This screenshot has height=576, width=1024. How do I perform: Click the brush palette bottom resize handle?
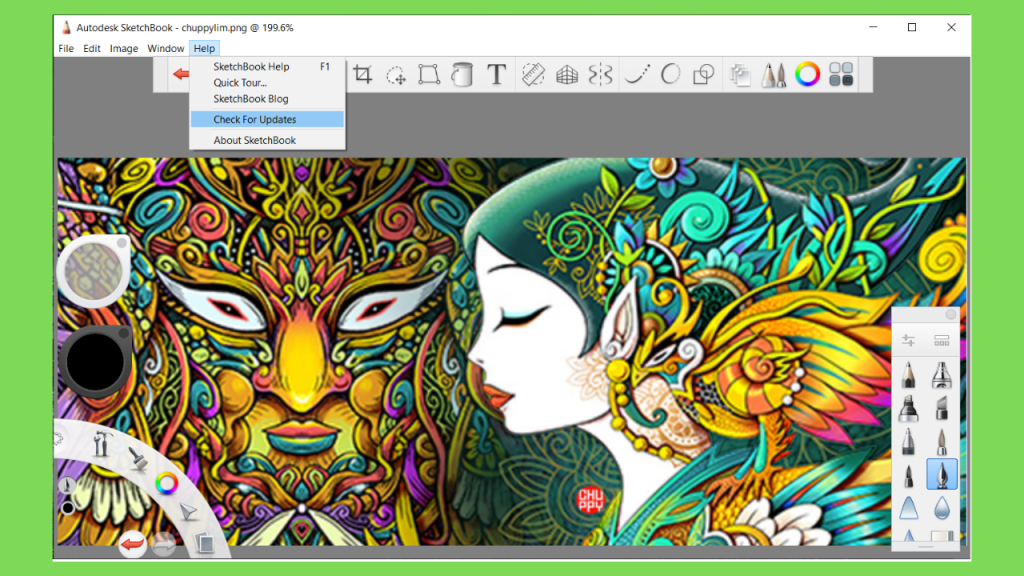pos(925,546)
